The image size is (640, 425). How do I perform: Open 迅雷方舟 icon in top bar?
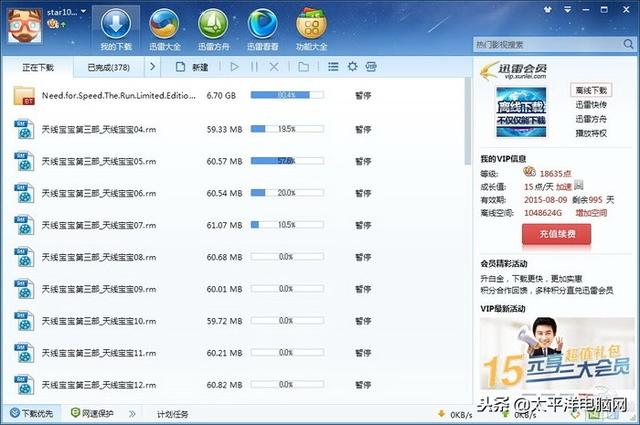point(213,28)
